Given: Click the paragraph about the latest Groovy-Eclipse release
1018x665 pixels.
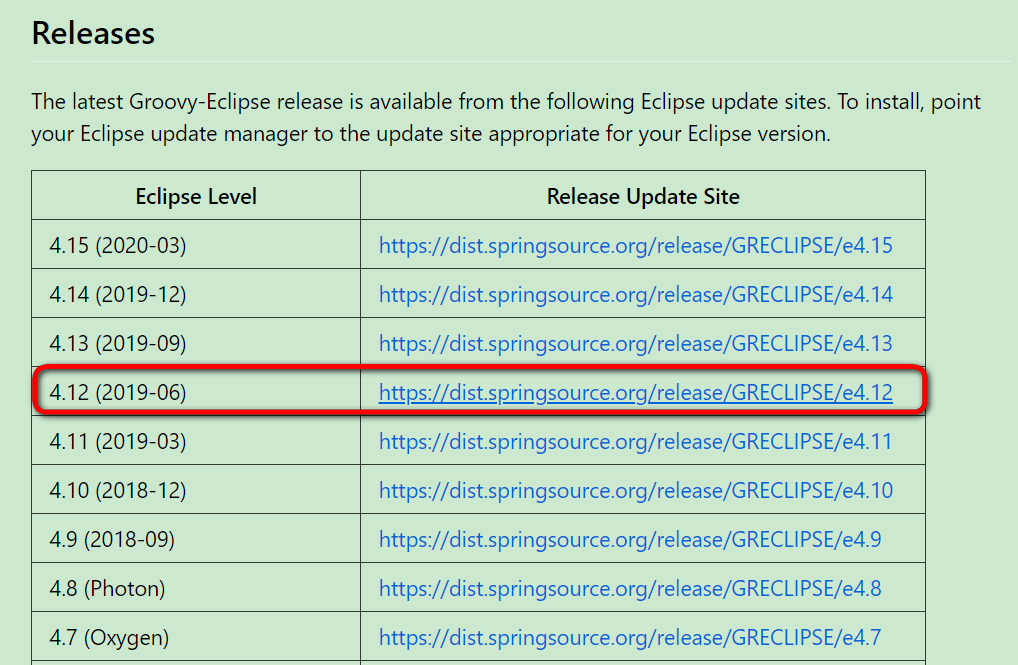Looking at the screenshot, I should pos(506,118).
